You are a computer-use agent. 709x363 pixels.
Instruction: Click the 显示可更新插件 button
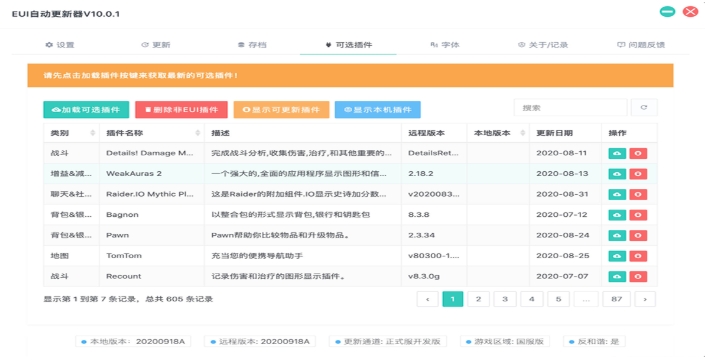coord(281,109)
